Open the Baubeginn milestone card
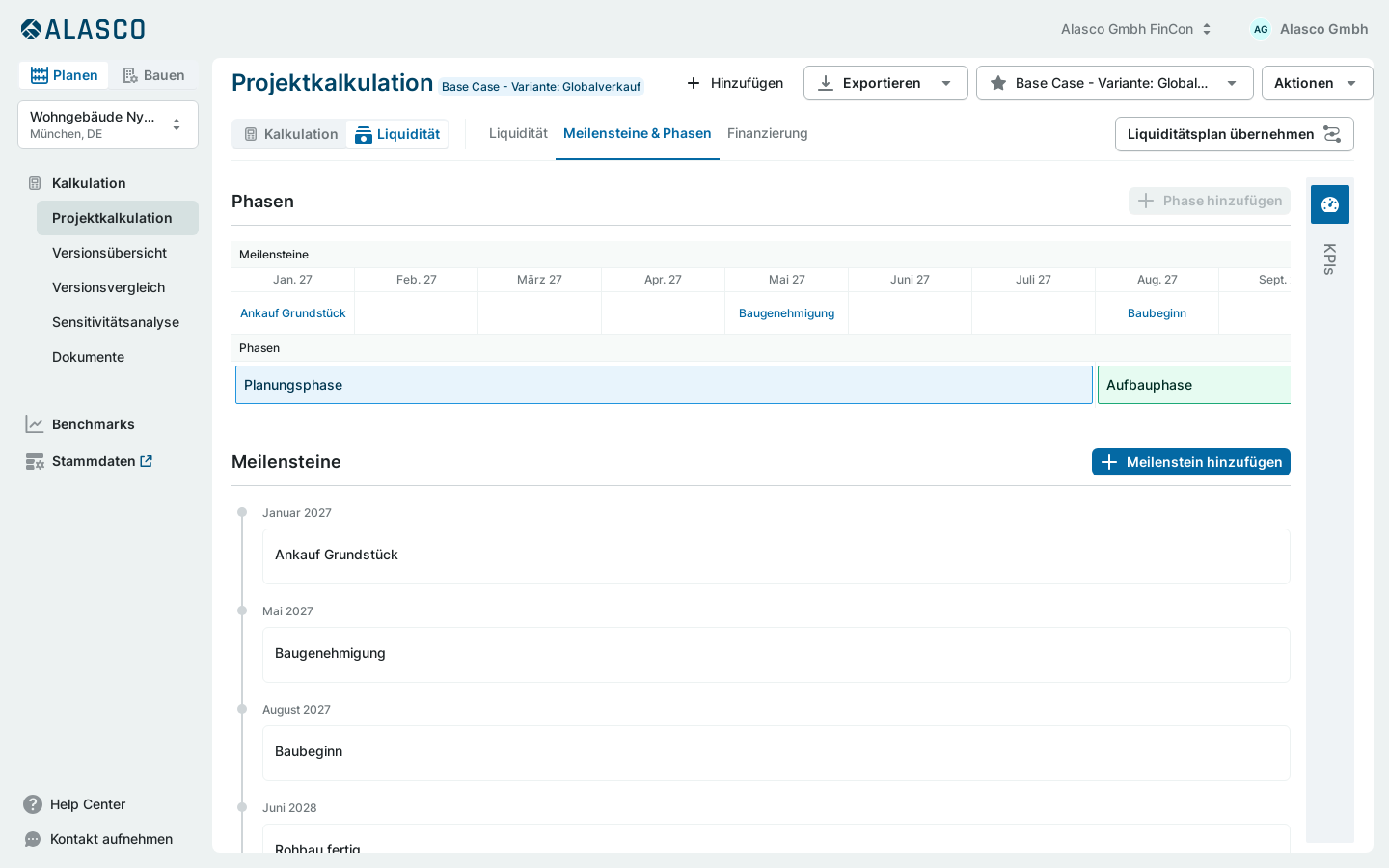The image size is (1389, 868). pos(776,753)
